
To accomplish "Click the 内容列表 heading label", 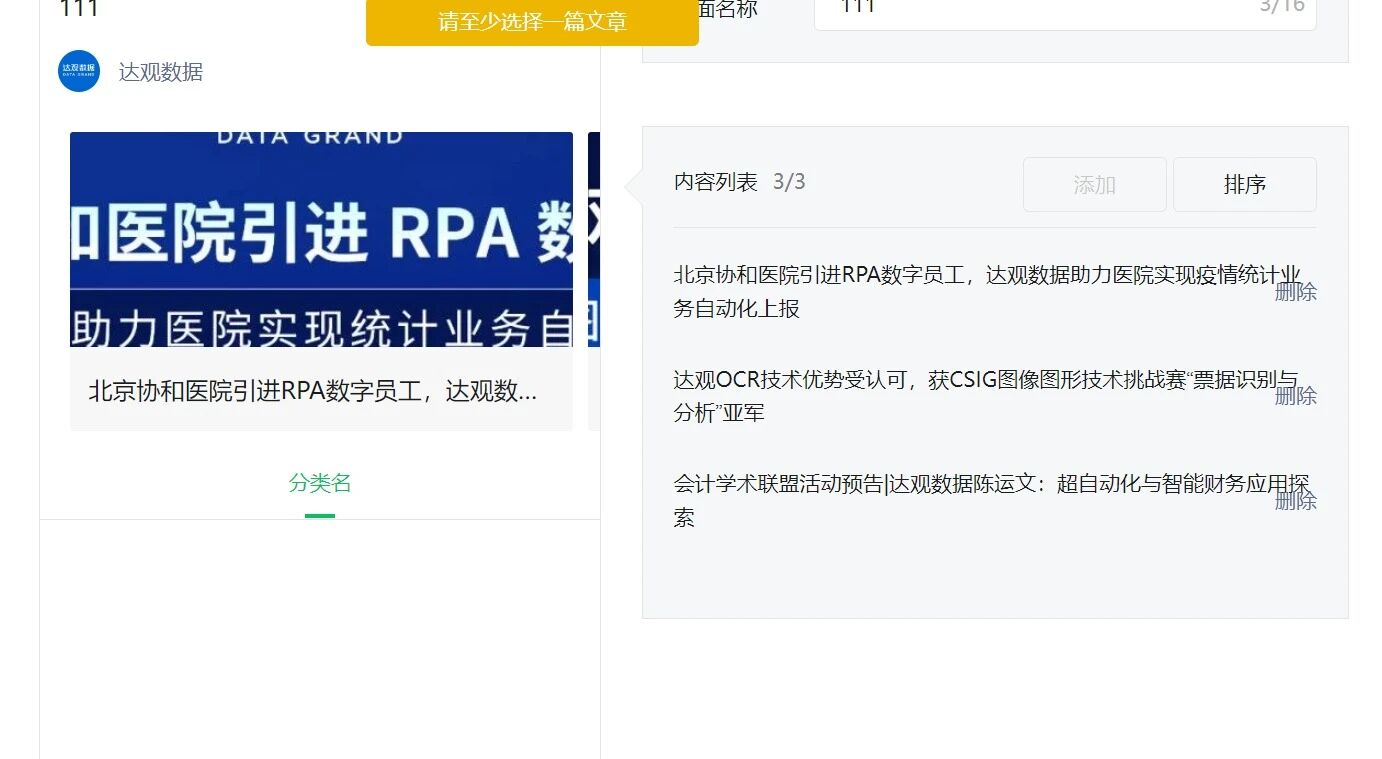I will pos(716,182).
